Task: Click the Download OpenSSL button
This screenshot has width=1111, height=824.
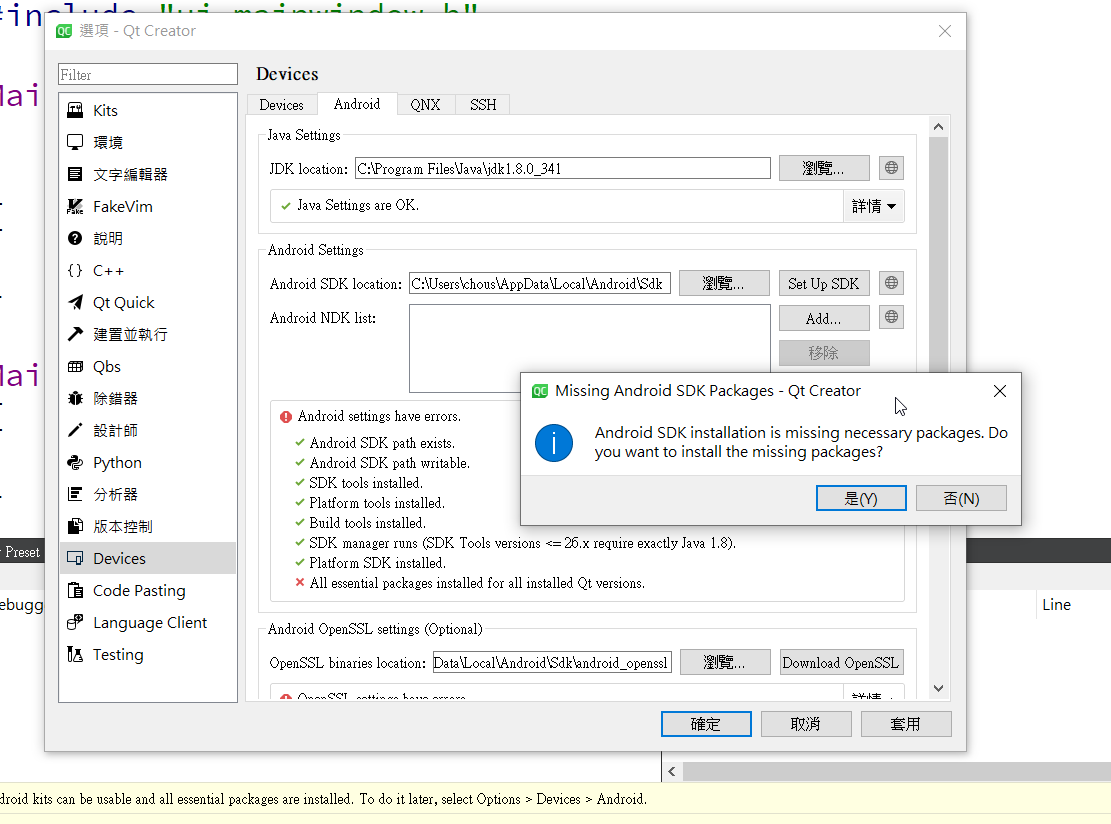Action: click(842, 662)
